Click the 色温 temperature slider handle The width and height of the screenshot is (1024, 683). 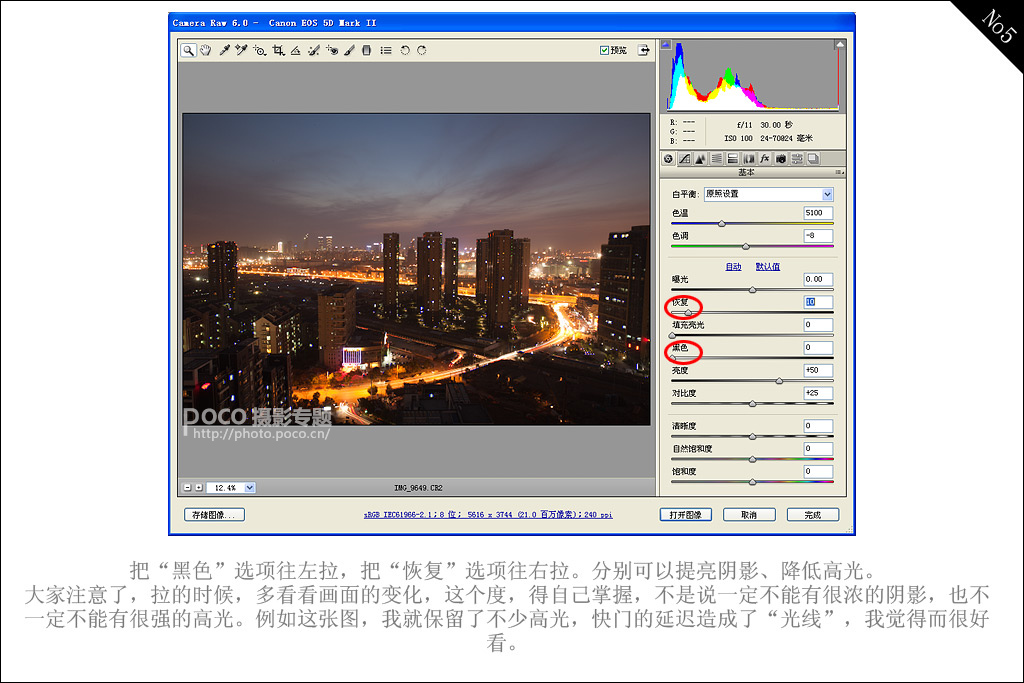pos(722,223)
